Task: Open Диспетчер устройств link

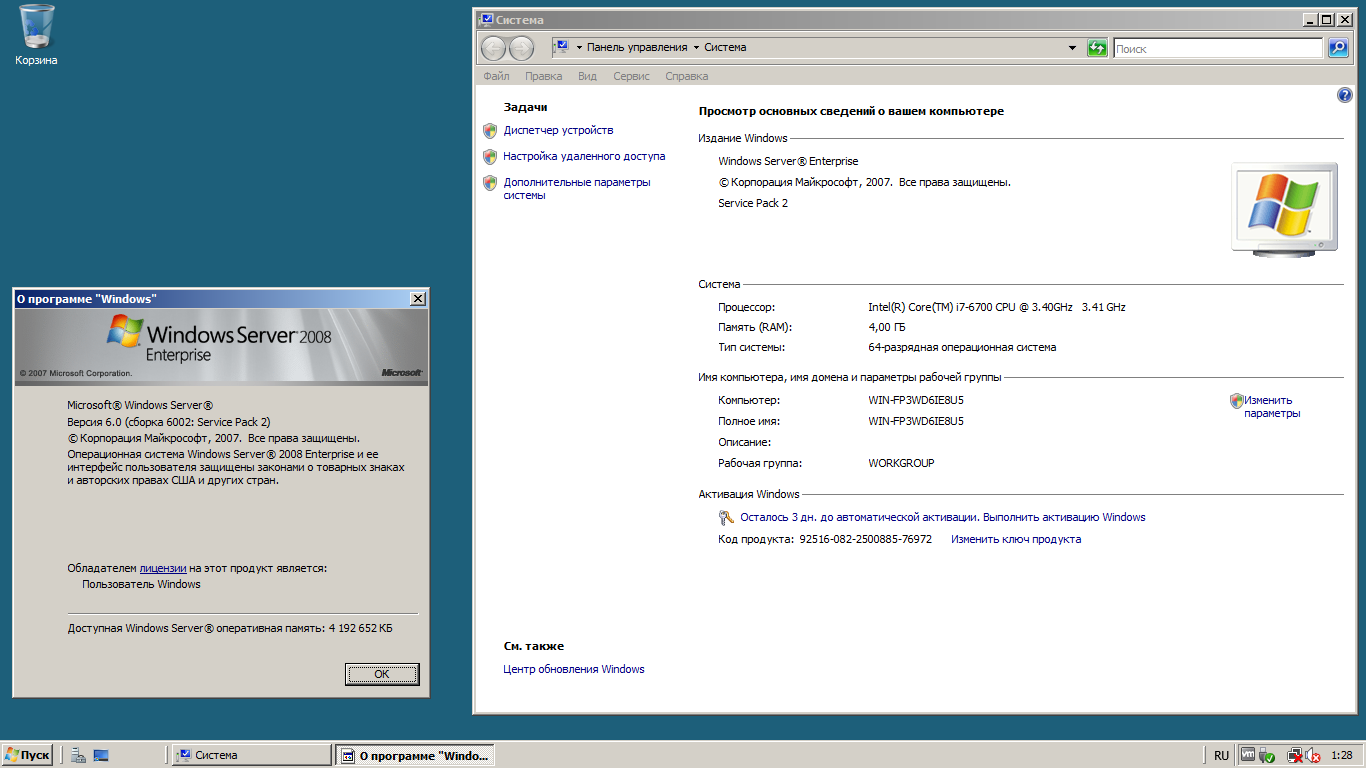Action: [x=558, y=131]
